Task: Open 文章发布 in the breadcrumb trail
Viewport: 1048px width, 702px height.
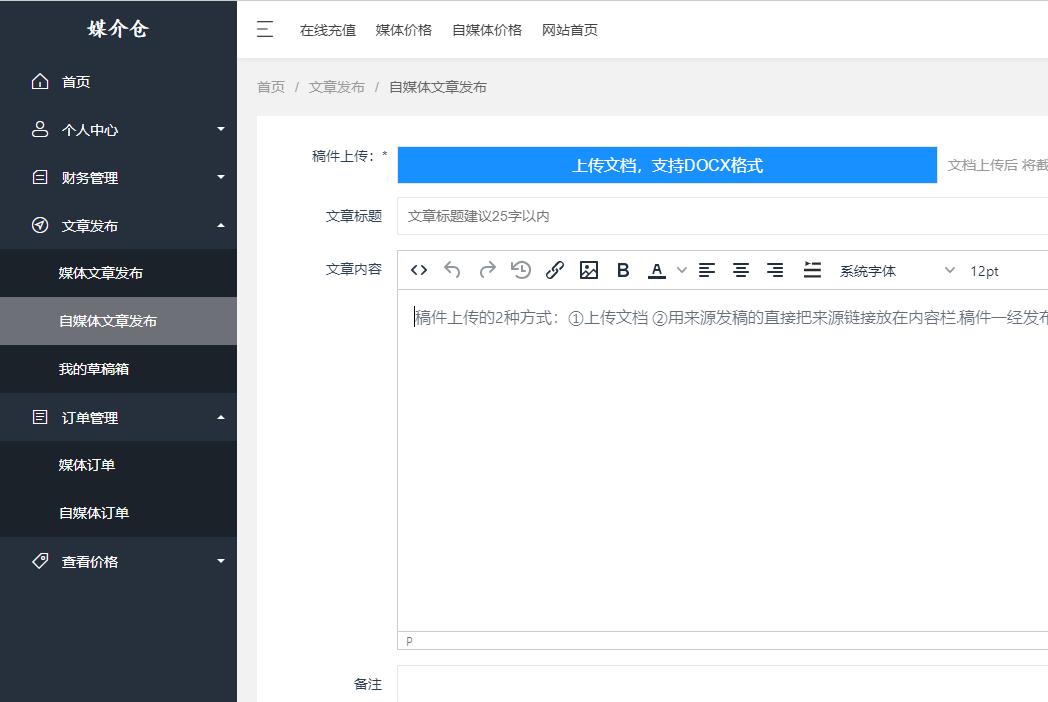Action: click(x=337, y=87)
